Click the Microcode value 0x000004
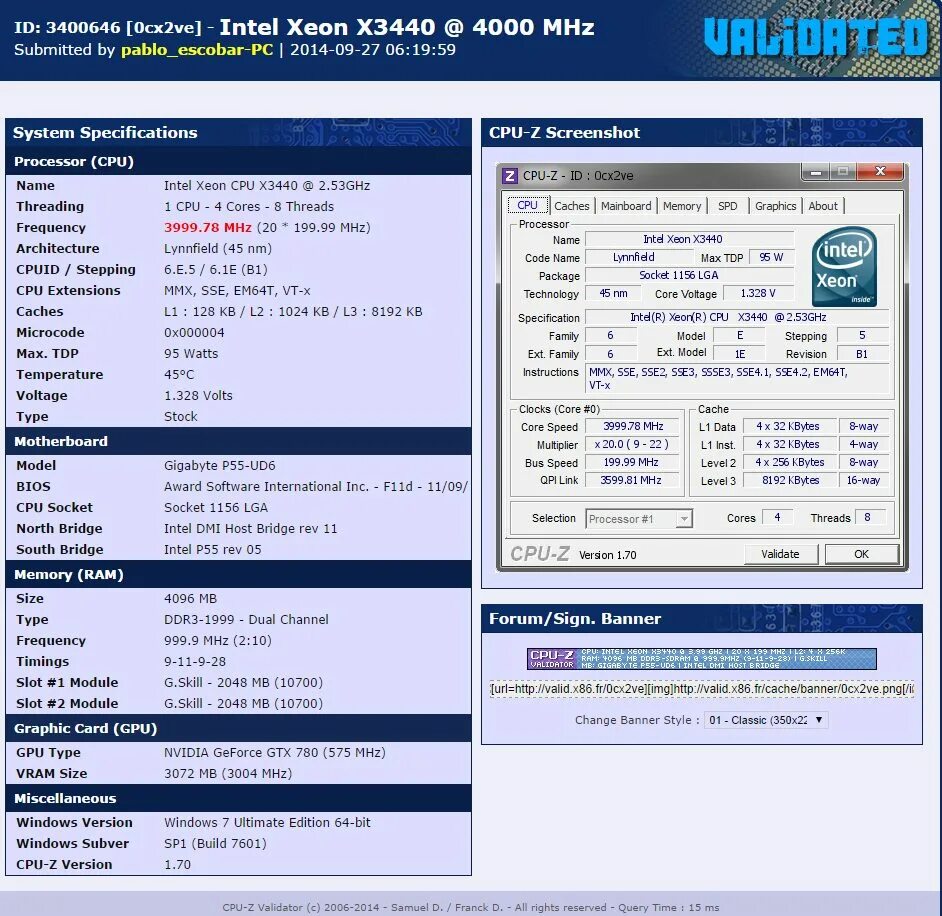Viewport: 942px width, 916px height. pyautogui.click(x=194, y=333)
